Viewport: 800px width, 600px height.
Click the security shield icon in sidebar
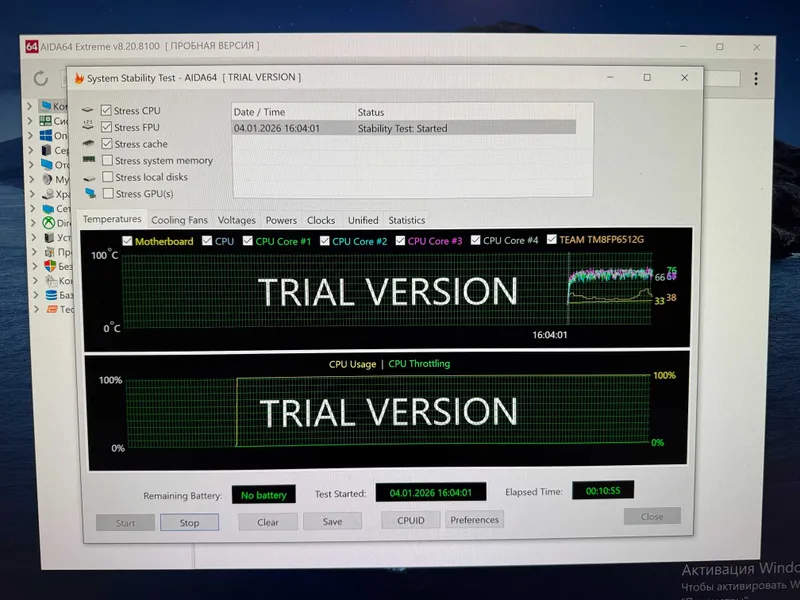[x=50, y=266]
